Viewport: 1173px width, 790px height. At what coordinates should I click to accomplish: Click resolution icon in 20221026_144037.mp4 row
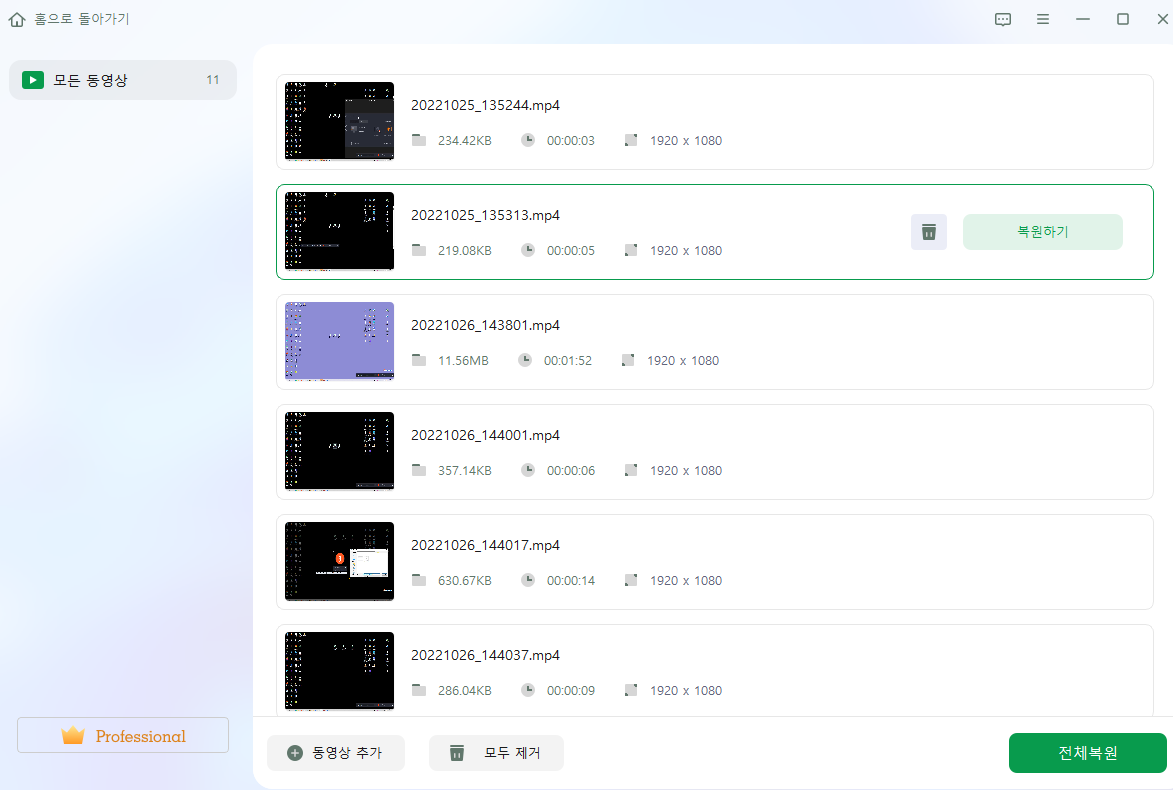pyautogui.click(x=631, y=690)
